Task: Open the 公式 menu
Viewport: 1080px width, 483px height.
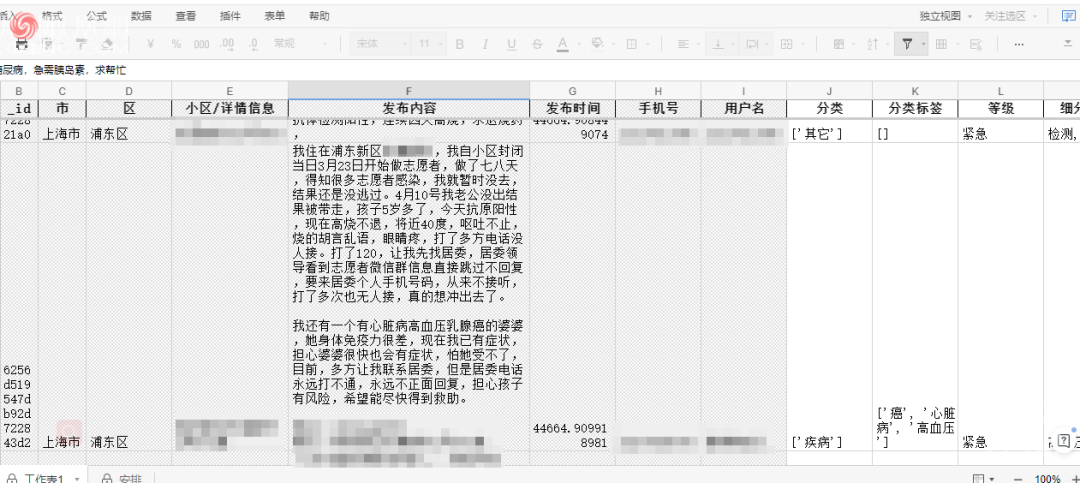Action: pyautogui.click(x=96, y=16)
